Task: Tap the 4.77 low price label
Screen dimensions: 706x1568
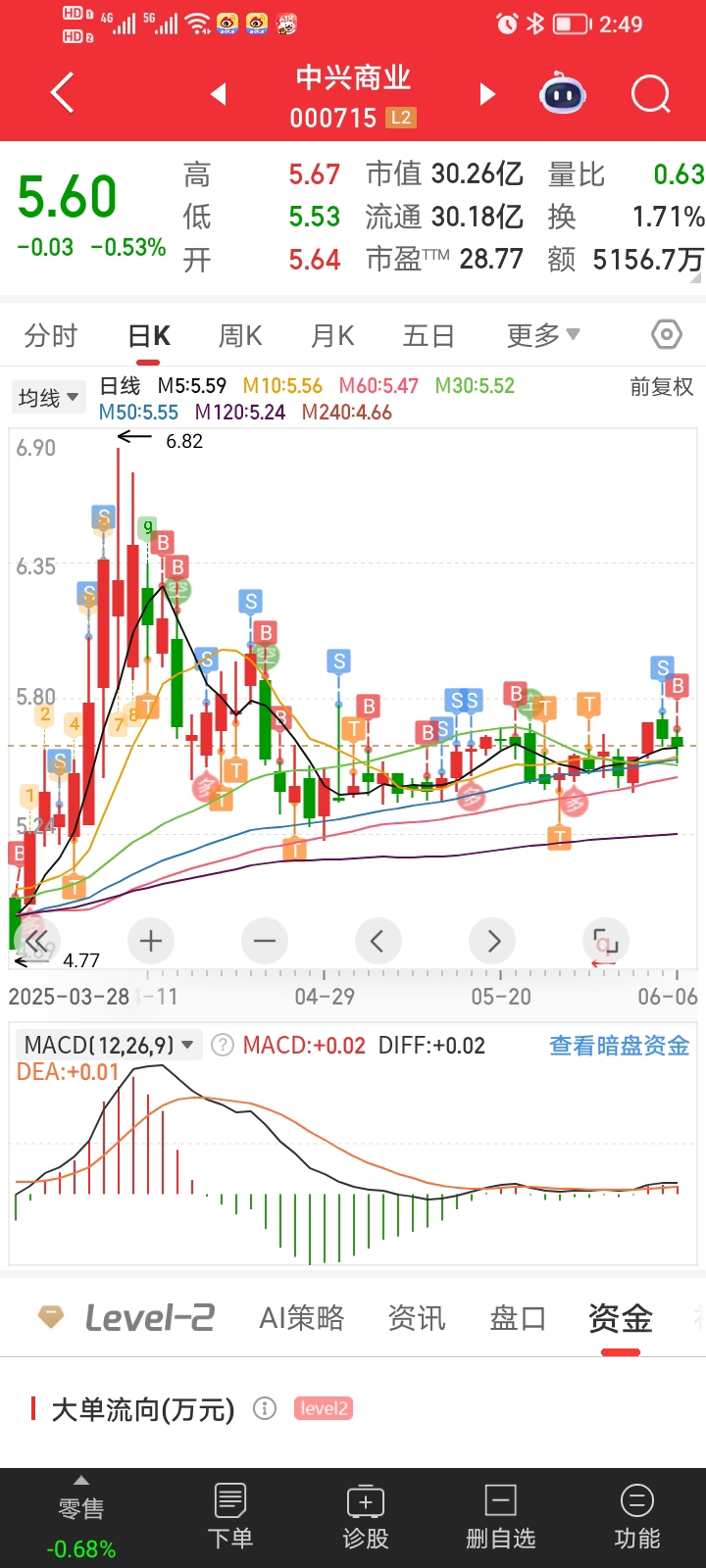Action: [x=81, y=960]
